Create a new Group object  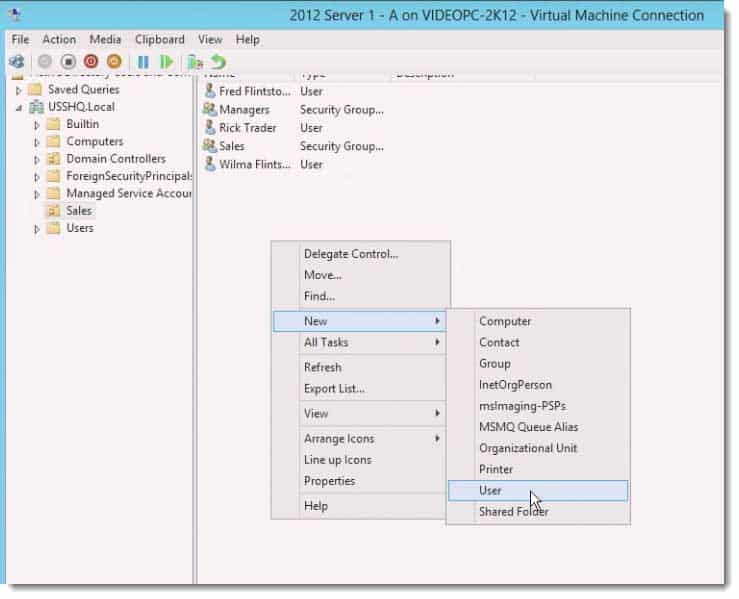point(538,363)
